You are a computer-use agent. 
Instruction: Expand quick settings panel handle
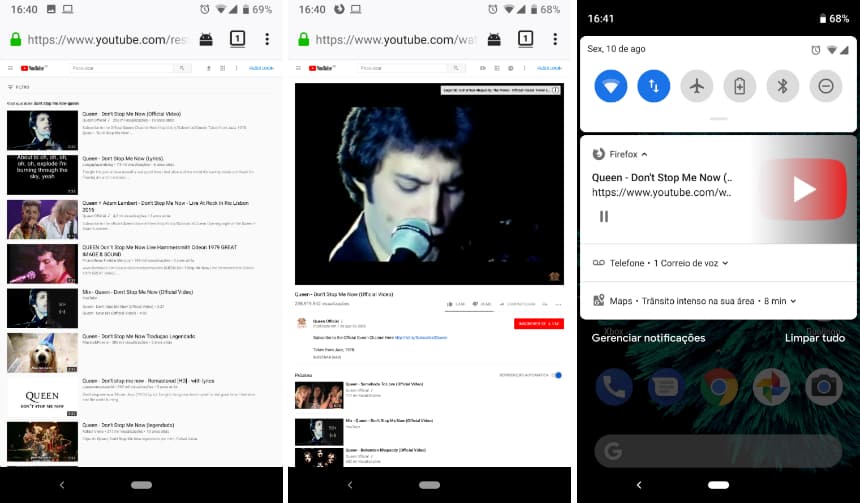(x=718, y=118)
